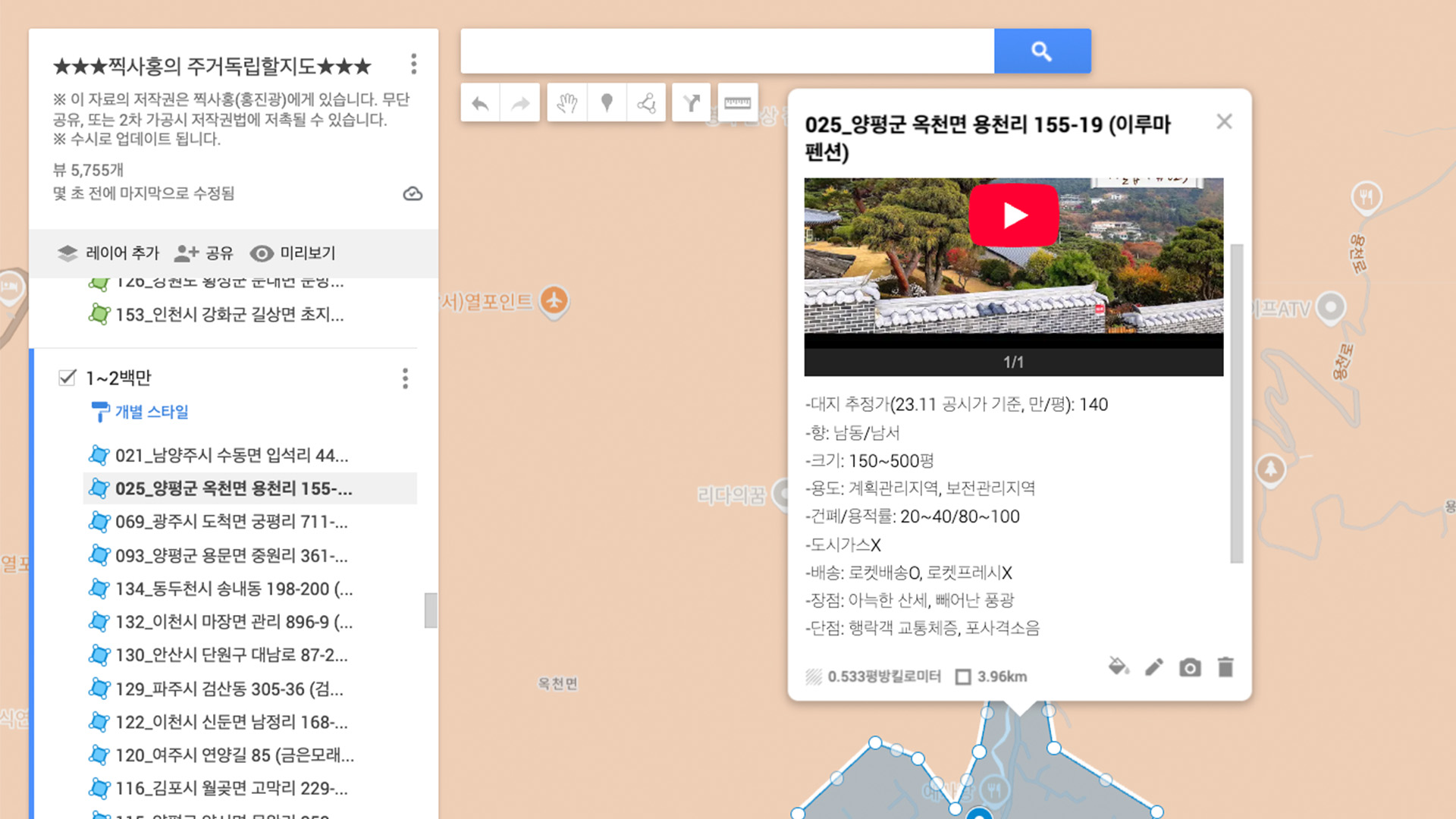Click 미리보기 preview button

[293, 253]
